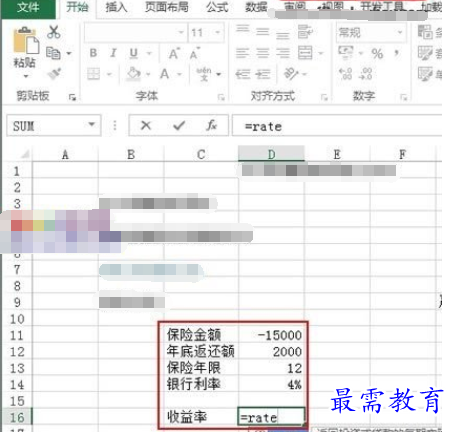Image resolution: width=452 pixels, height=432 pixels.
Task: Open clipboard group dialog launcher
Action: coord(72,97)
